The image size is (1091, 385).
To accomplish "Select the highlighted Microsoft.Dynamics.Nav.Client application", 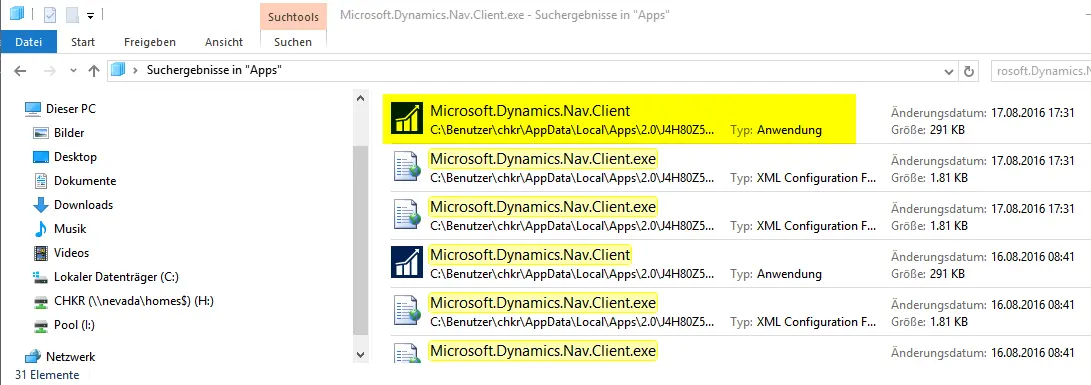I will click(x=619, y=119).
